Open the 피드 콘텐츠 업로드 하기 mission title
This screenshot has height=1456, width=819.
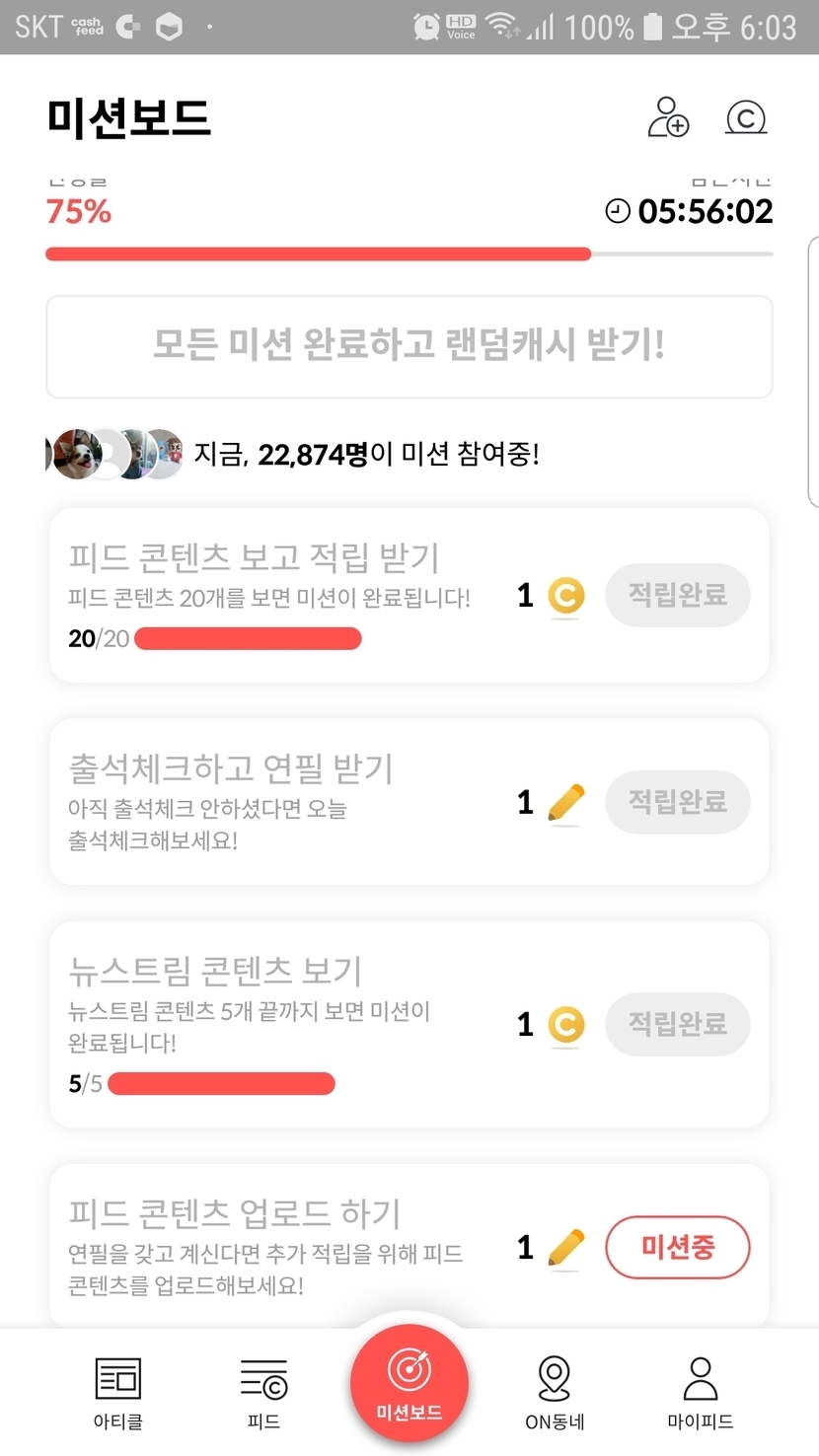(x=235, y=1213)
